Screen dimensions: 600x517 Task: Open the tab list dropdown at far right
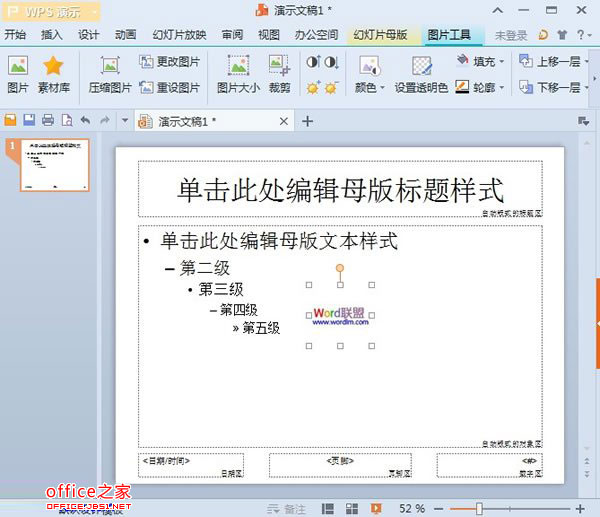pyautogui.click(x=583, y=121)
